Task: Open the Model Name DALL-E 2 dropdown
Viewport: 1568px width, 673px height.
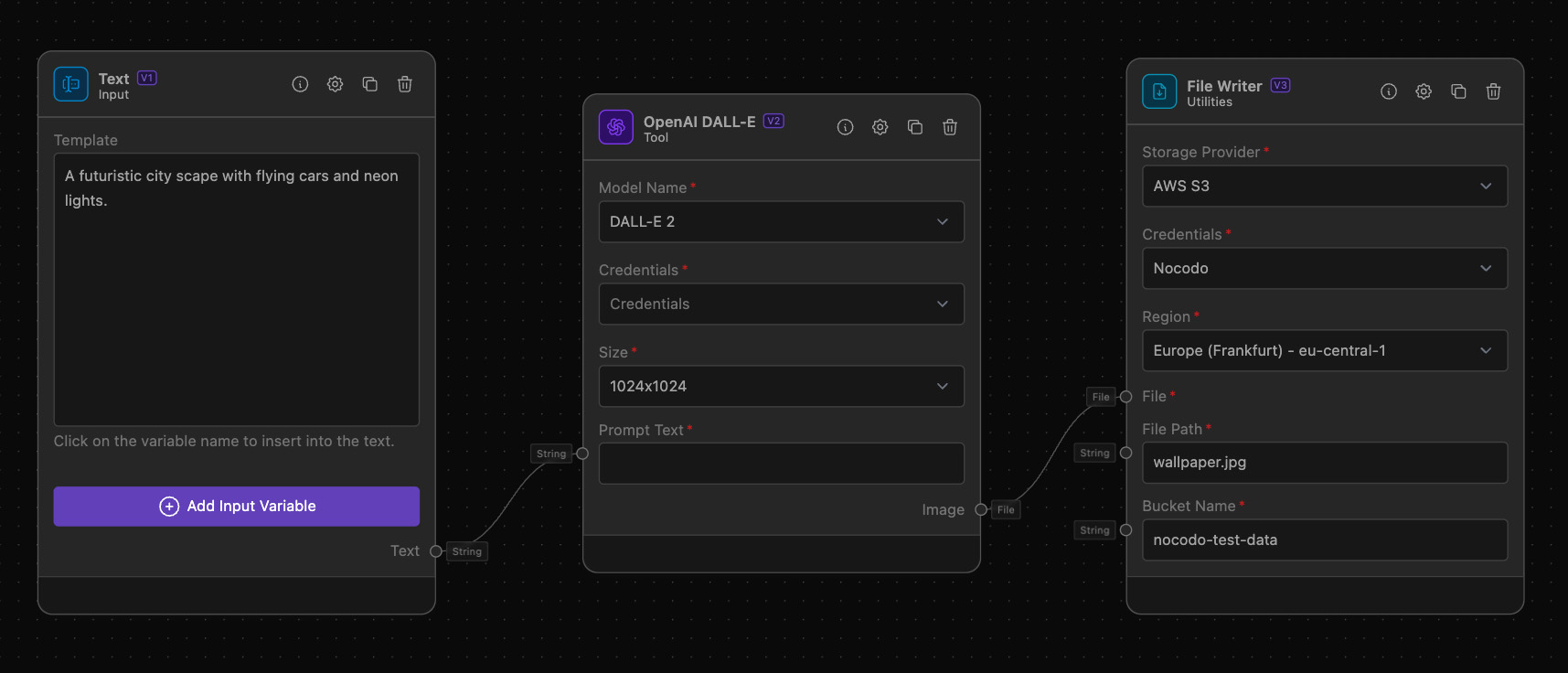Action: click(781, 221)
